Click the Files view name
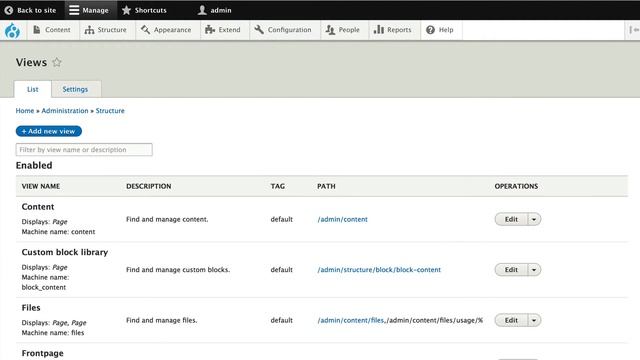The height and width of the screenshot is (360, 640). point(31,307)
